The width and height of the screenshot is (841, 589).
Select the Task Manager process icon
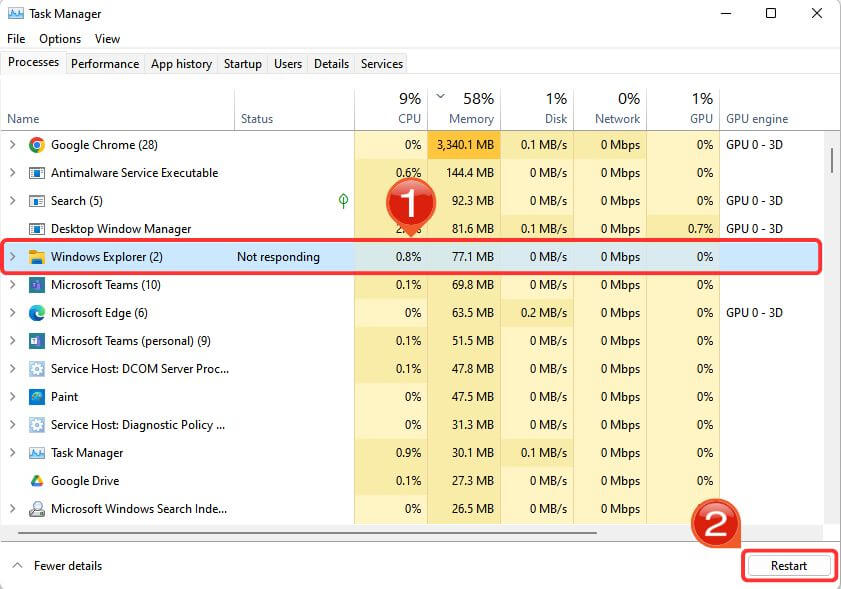38,452
